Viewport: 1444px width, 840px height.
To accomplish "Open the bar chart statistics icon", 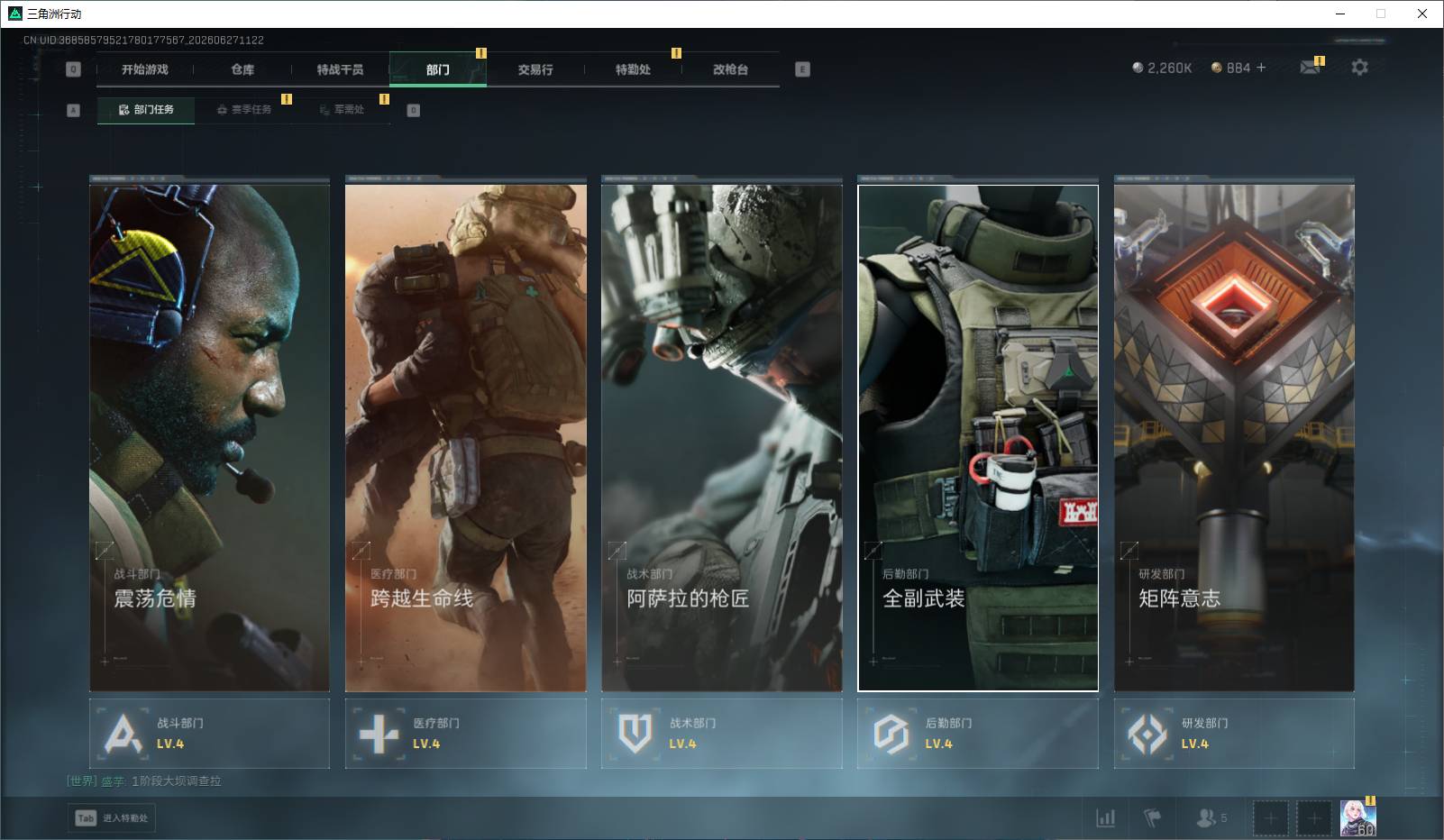I will [x=1105, y=817].
